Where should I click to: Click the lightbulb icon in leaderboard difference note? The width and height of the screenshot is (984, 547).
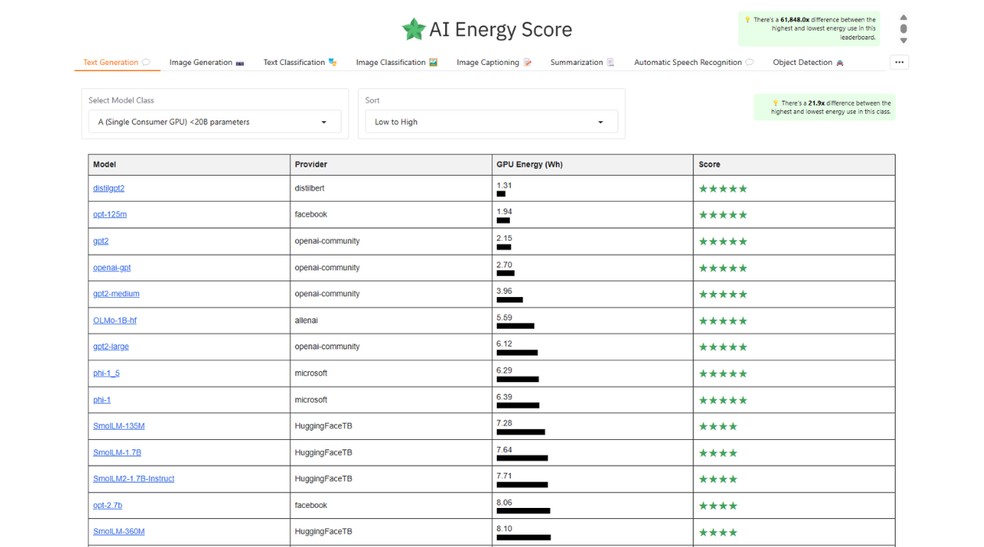746,20
